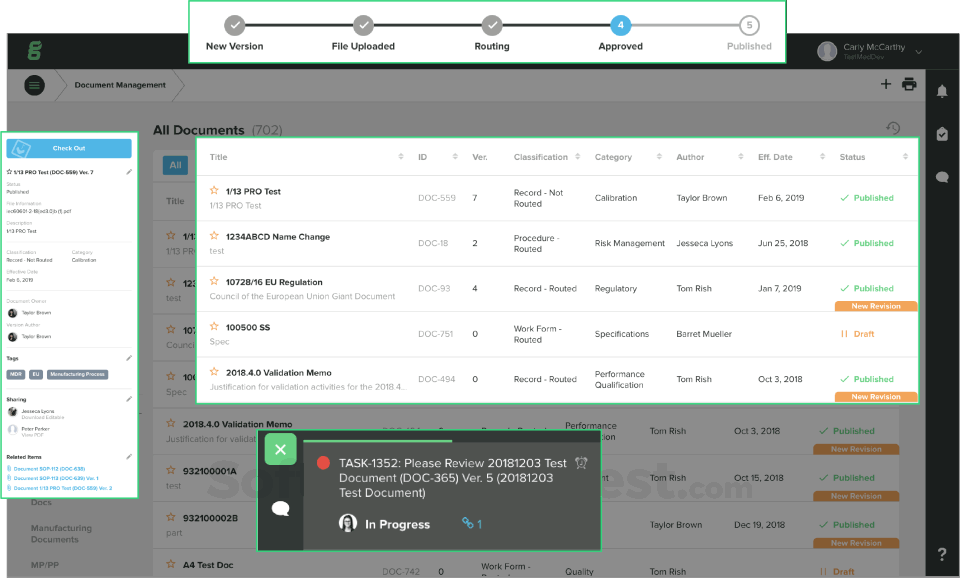The width and height of the screenshot is (960, 578).
Task: Star the A4 Test Doc row
Action: (171, 564)
